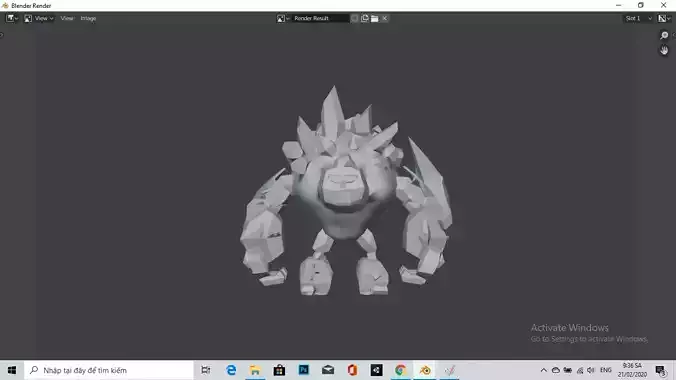Open the taskbar clock showing 21/02/2020
Image resolution: width=676 pixels, height=380 pixels.
pyautogui.click(x=632, y=370)
